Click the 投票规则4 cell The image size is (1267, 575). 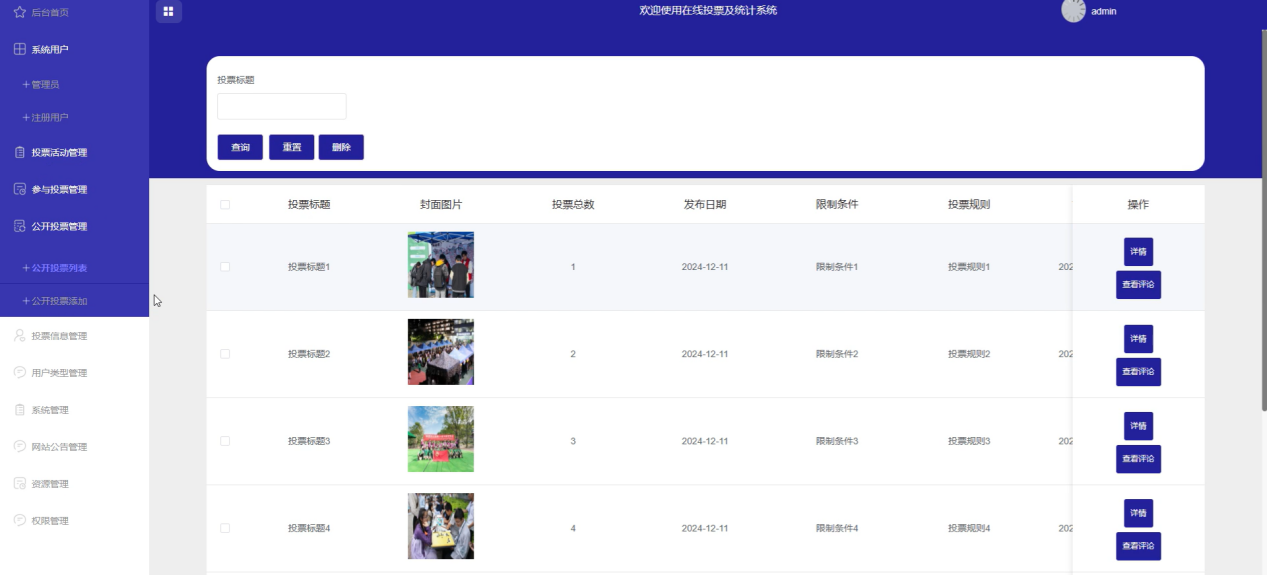click(x=969, y=528)
